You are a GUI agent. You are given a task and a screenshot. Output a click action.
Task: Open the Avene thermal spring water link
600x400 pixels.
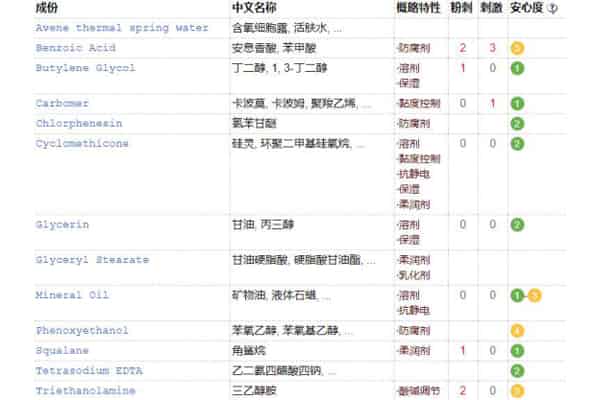pos(122,28)
